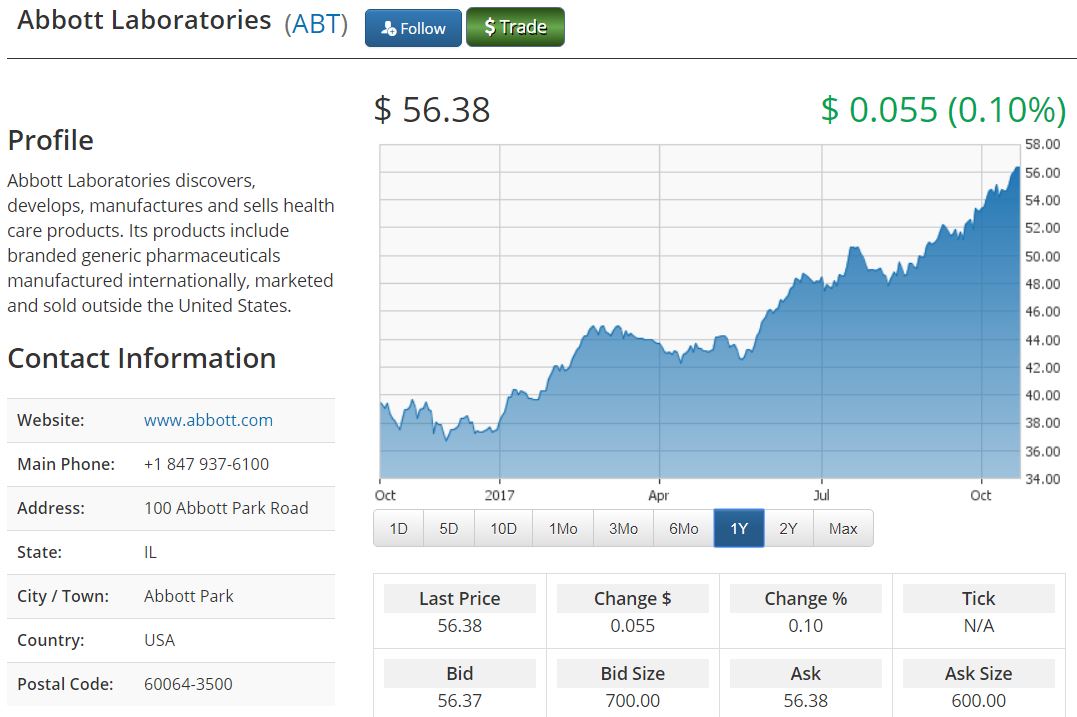Screen dimensions: 1077x717
Task: Click the Change % header
Action: [806, 598]
